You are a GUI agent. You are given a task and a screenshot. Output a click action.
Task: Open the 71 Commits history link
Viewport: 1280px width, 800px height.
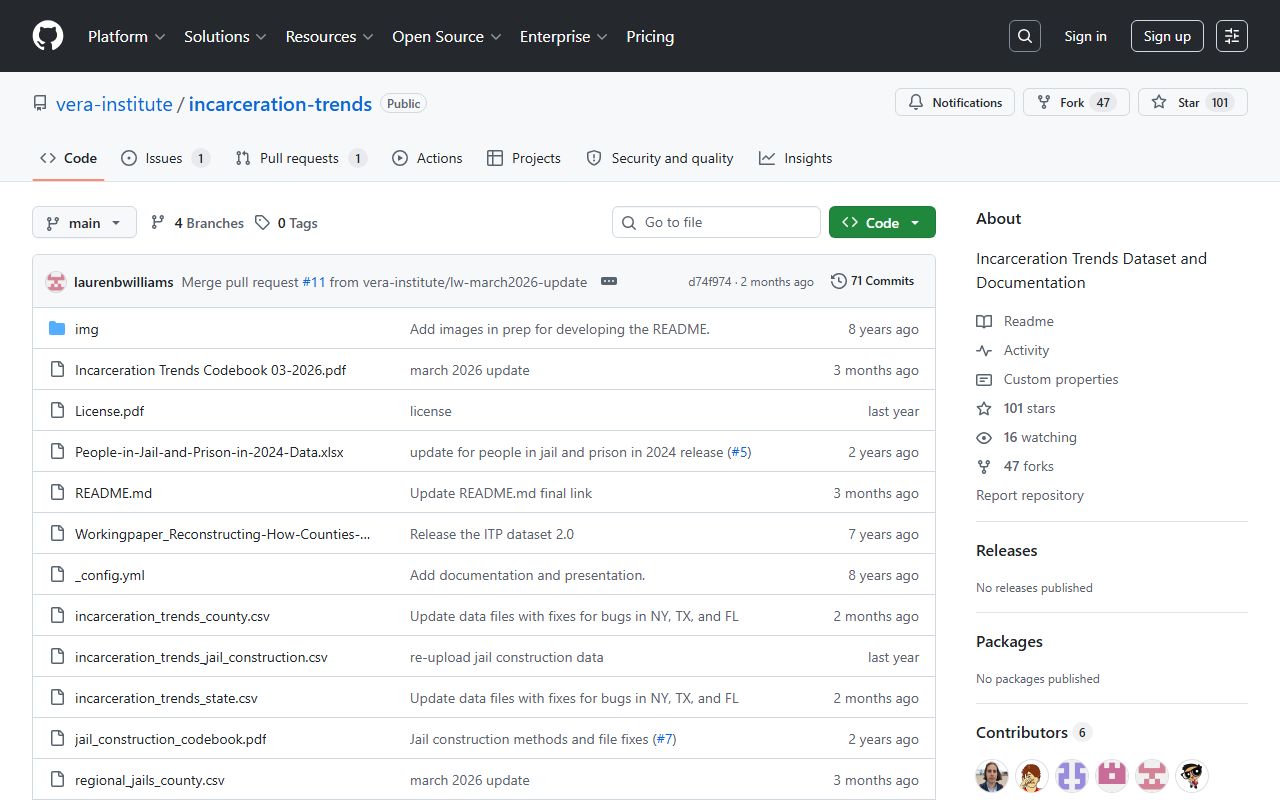[x=873, y=281]
